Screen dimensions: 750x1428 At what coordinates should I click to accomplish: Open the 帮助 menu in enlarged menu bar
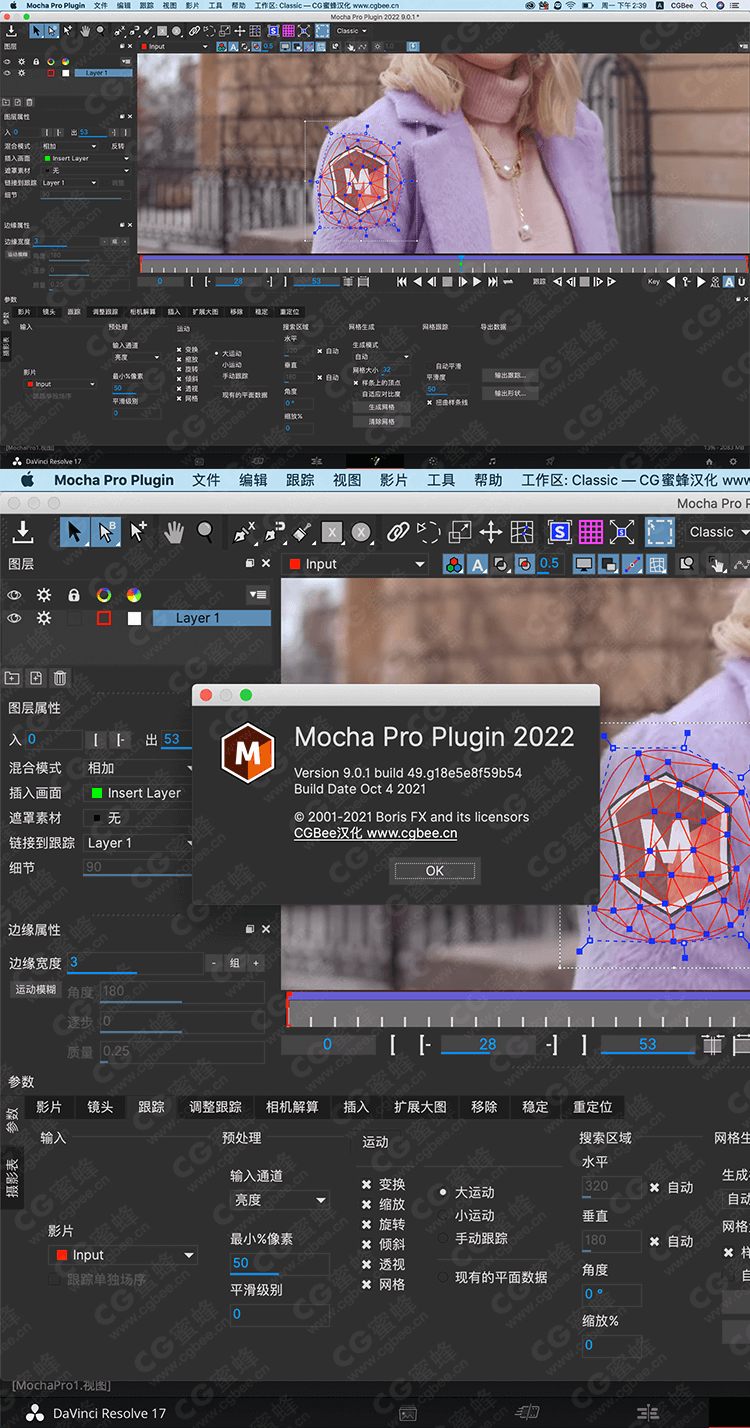(x=488, y=480)
